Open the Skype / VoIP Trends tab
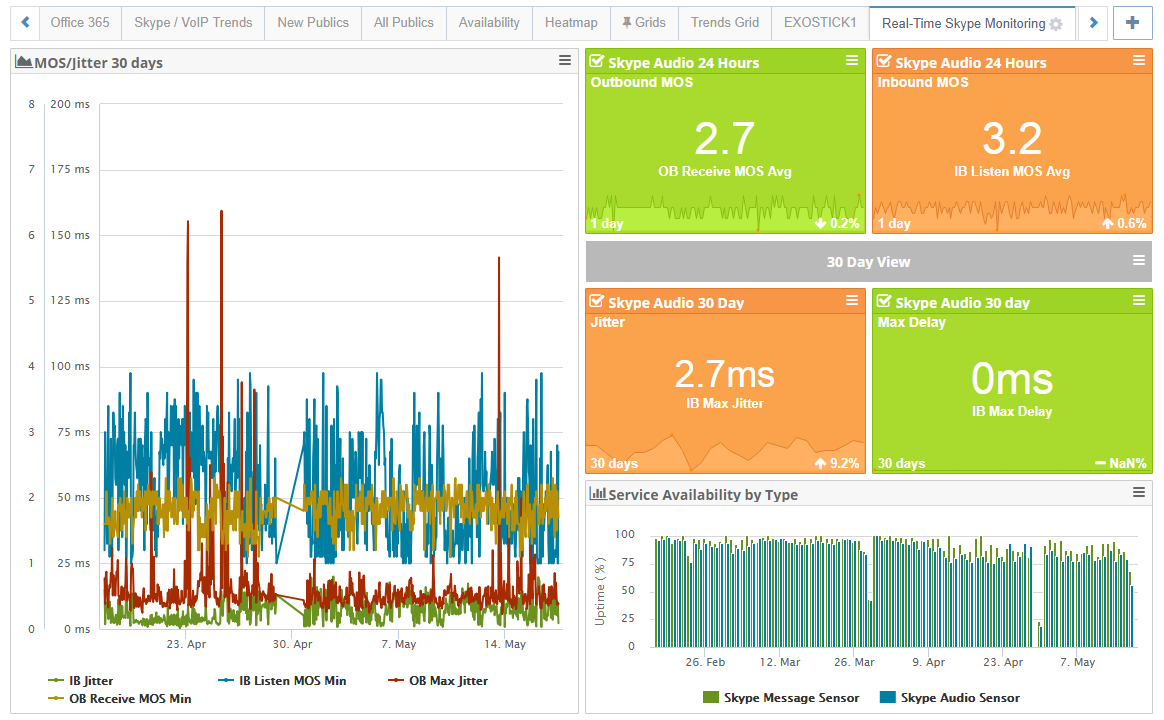The height and width of the screenshot is (720, 1164). (193, 23)
